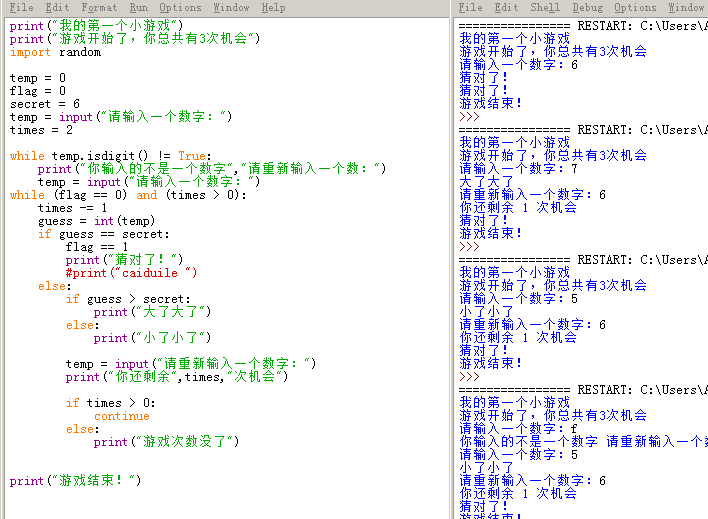Open the Help menu
708x519 pixels.
coord(273,8)
